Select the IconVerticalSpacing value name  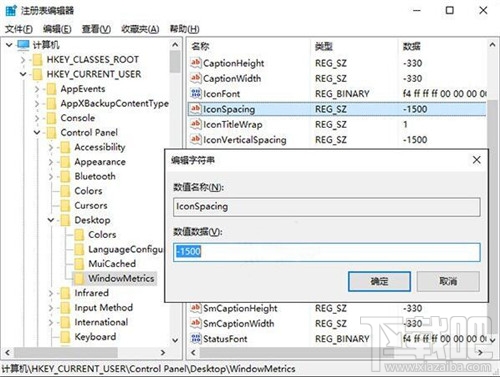click(245, 140)
